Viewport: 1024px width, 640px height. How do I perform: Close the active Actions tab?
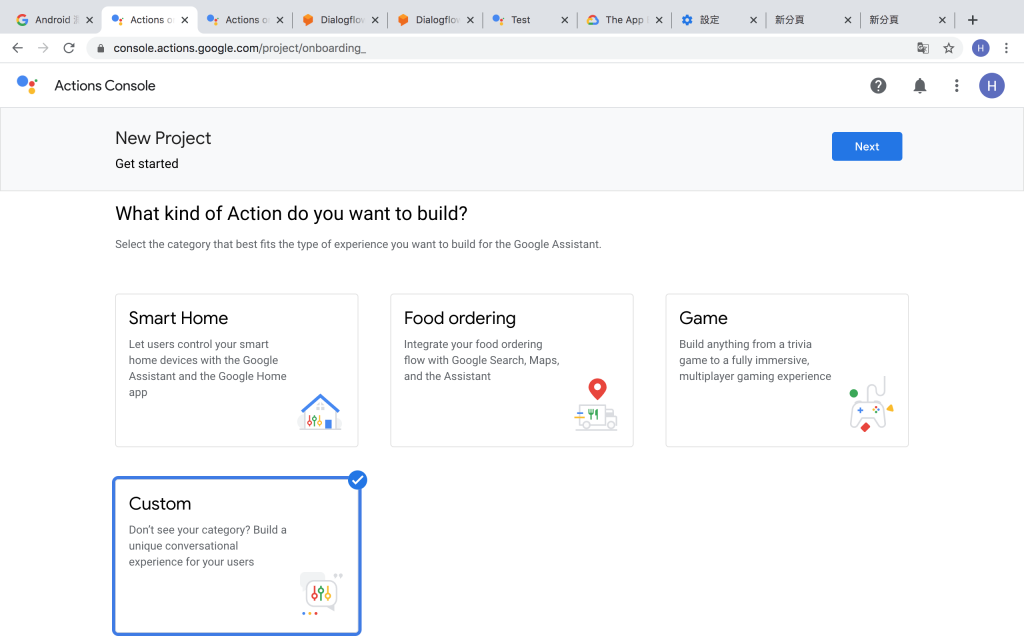tap(185, 20)
